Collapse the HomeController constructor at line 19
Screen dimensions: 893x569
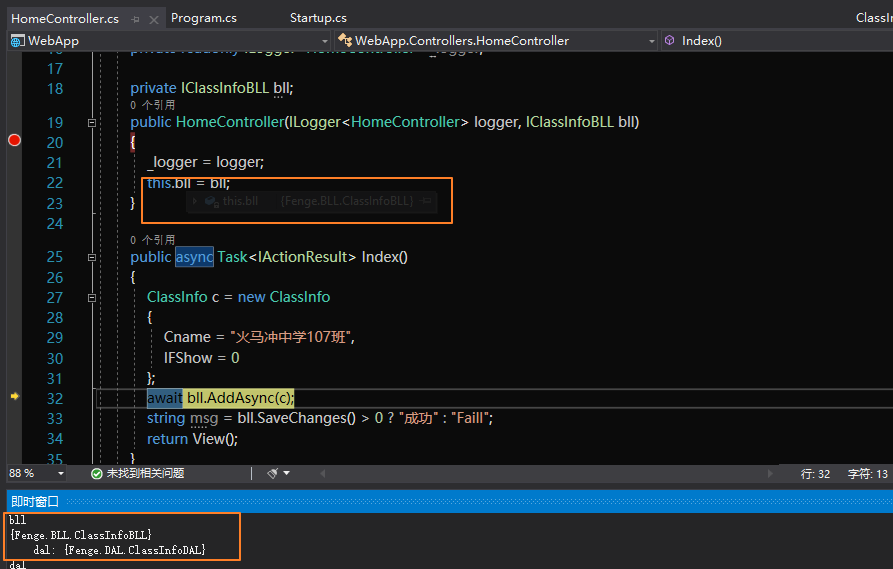(92, 122)
